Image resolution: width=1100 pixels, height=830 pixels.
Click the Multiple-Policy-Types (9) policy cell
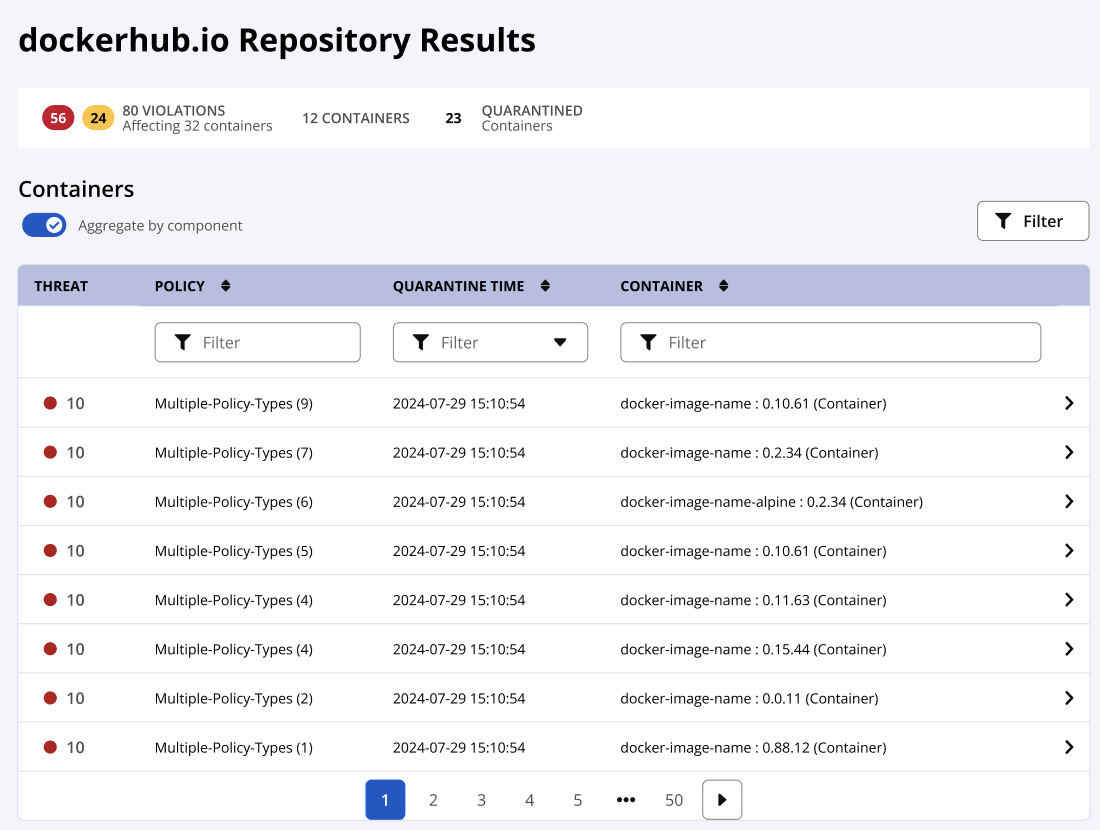(234, 403)
